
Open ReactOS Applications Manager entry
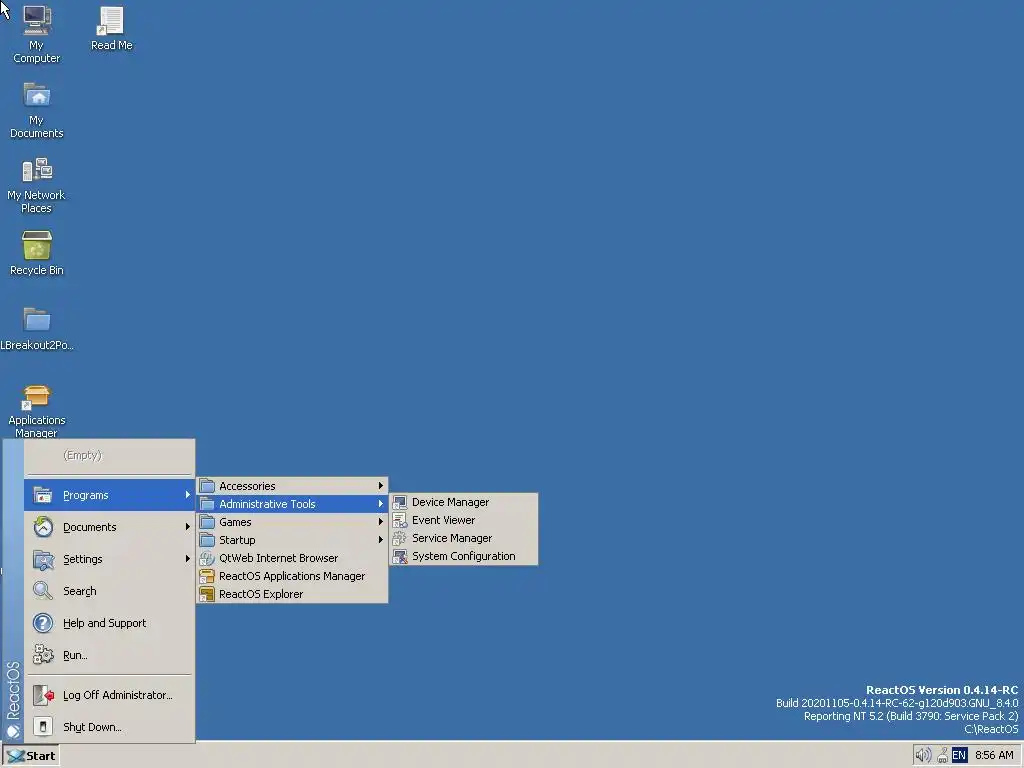click(292, 576)
